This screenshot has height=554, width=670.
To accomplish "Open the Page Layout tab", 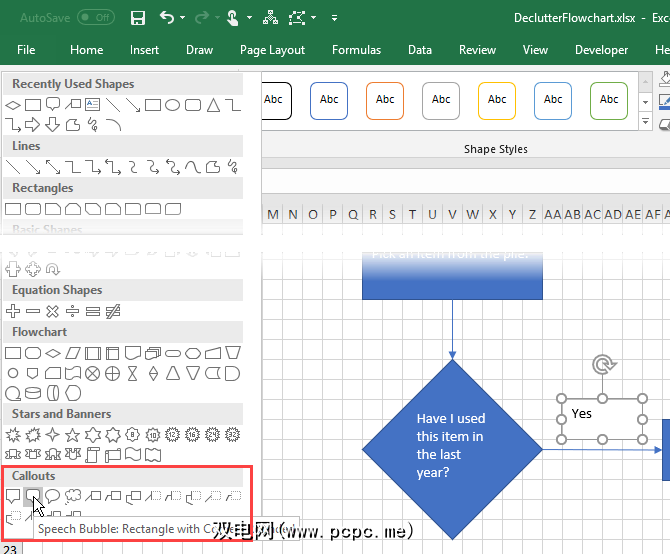I will point(272,50).
